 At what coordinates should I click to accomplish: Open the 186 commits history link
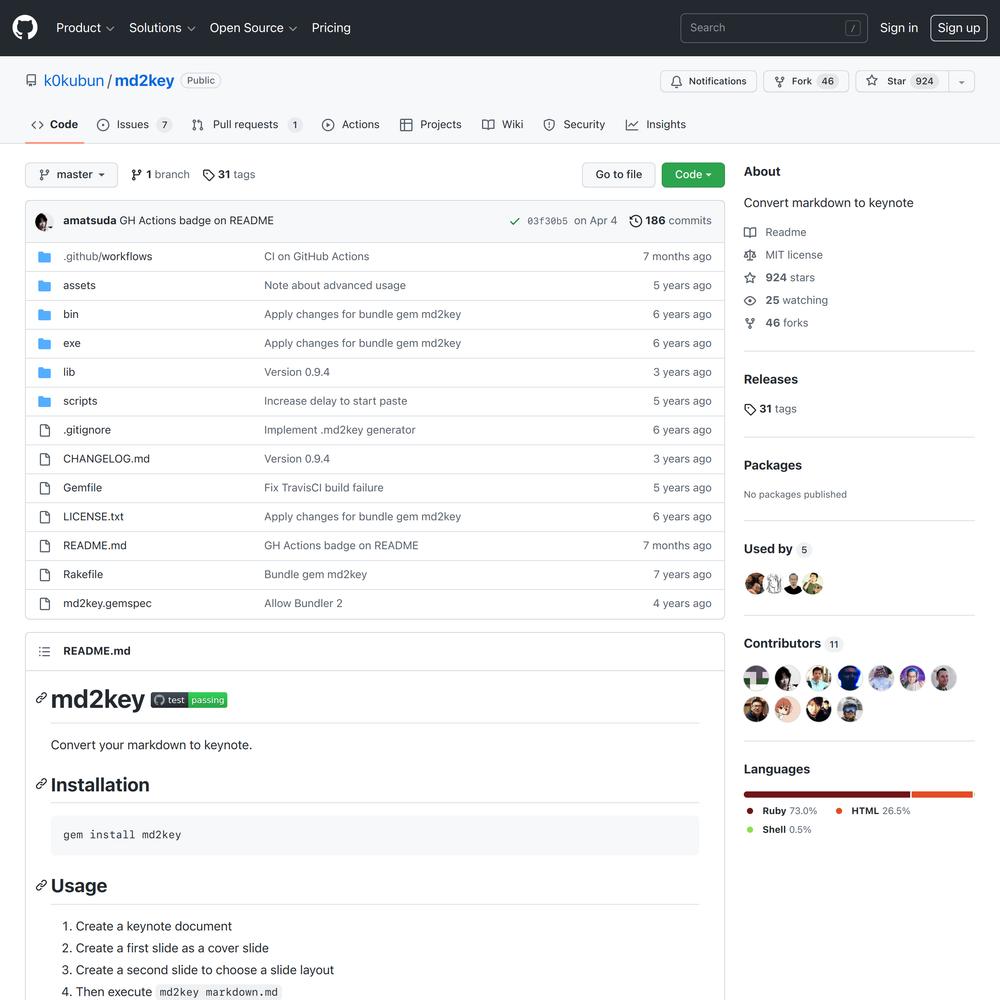(x=670, y=221)
